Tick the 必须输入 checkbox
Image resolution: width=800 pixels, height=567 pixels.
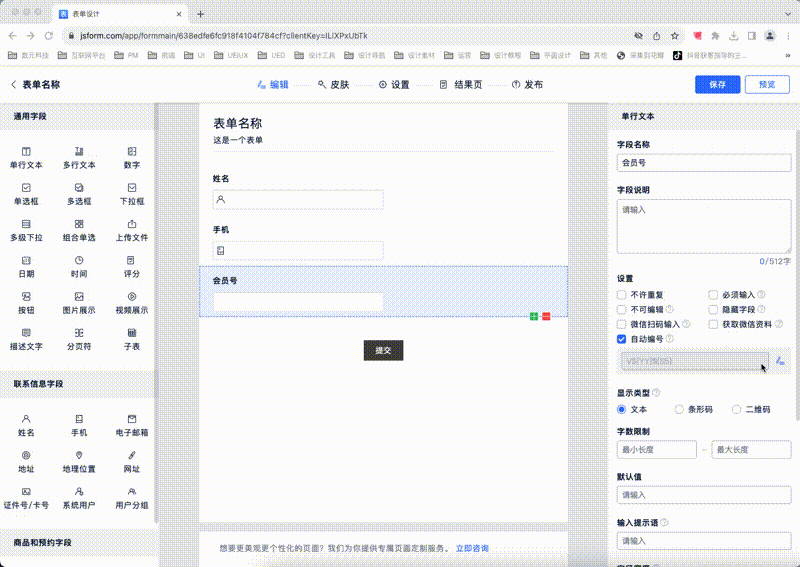click(713, 296)
